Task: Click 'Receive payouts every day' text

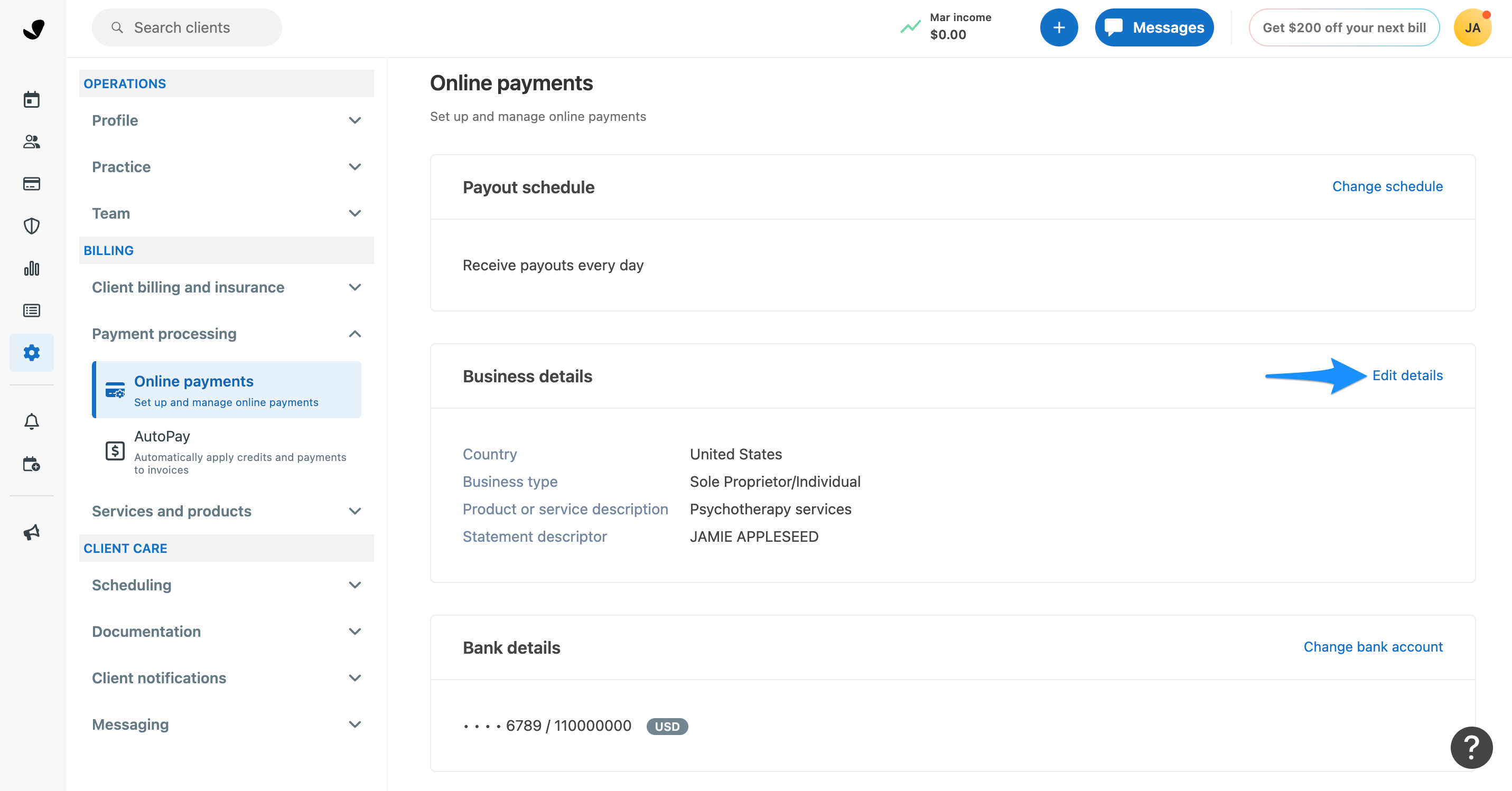Action: [553, 265]
